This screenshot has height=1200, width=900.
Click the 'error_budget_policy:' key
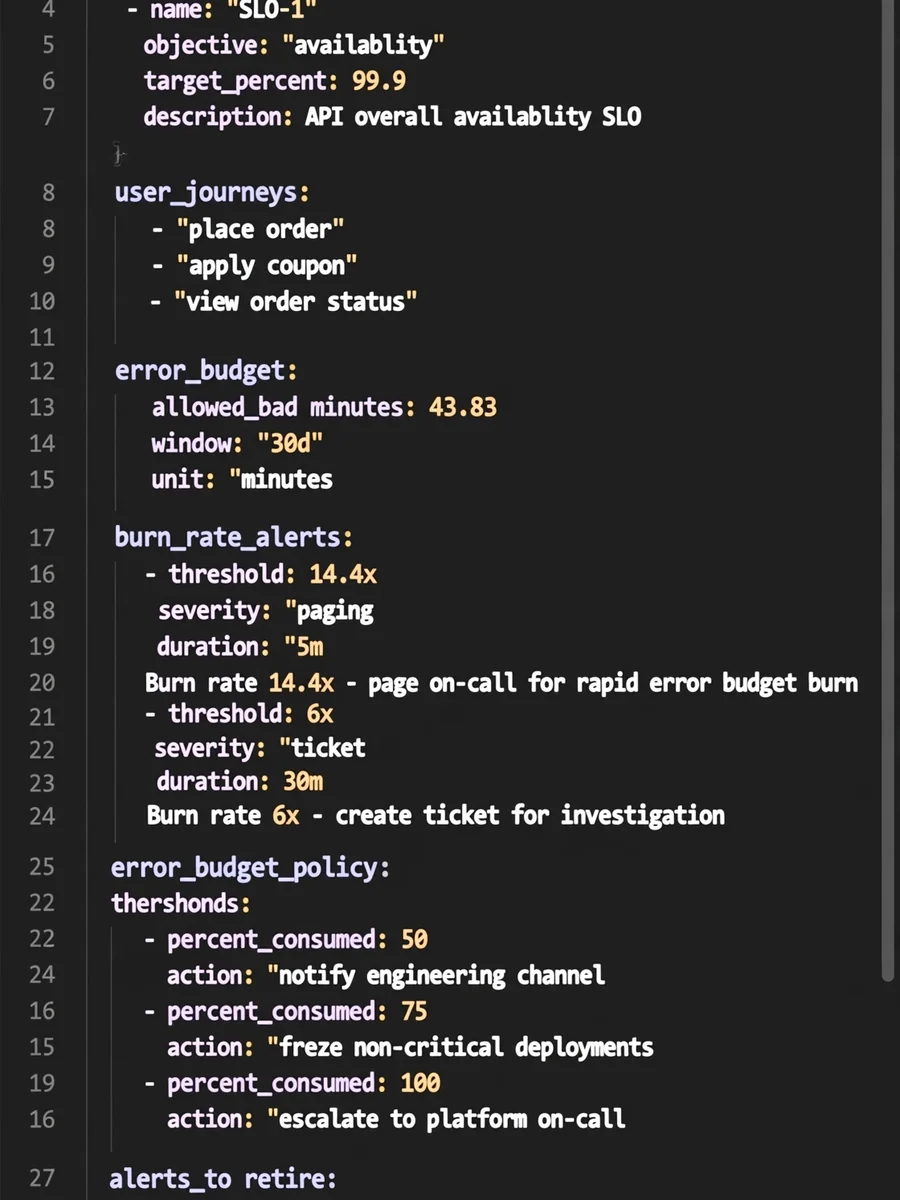[250, 867]
